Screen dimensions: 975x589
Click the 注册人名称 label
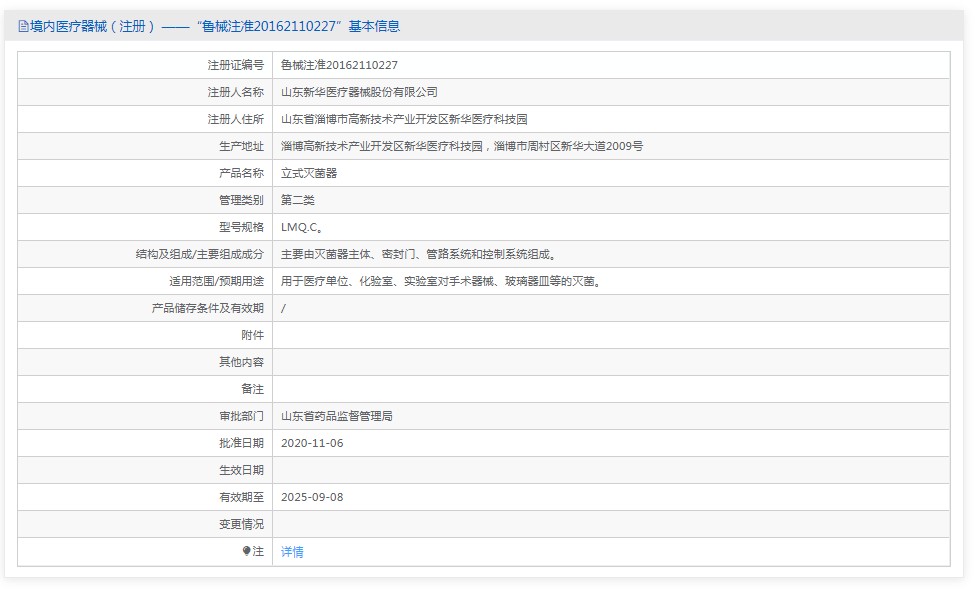(236, 92)
